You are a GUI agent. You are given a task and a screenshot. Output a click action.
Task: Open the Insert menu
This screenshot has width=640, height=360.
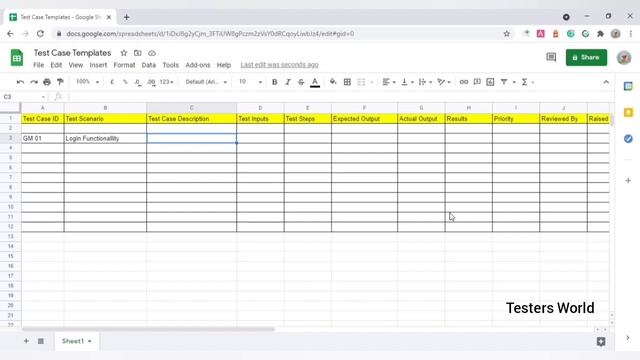[98, 65]
